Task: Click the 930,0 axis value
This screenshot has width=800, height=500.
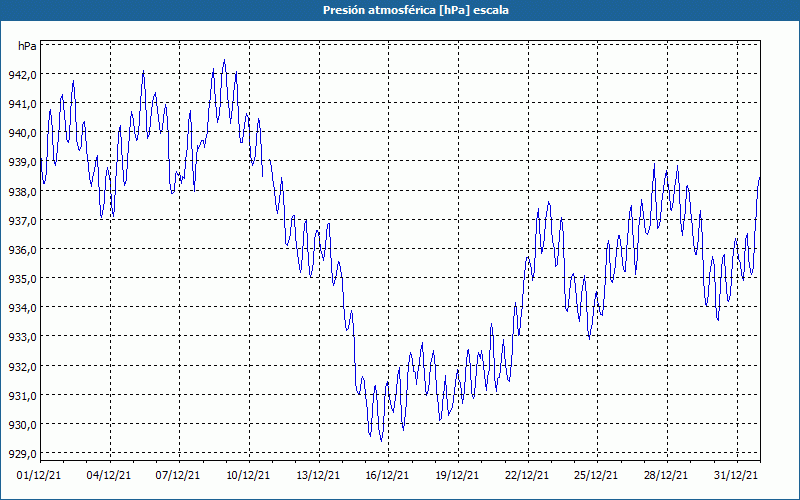Action: 22,424
